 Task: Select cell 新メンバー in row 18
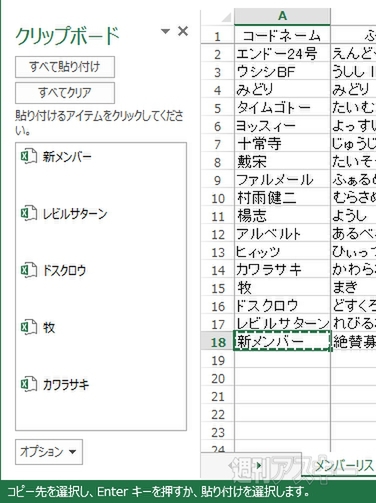pos(282,341)
